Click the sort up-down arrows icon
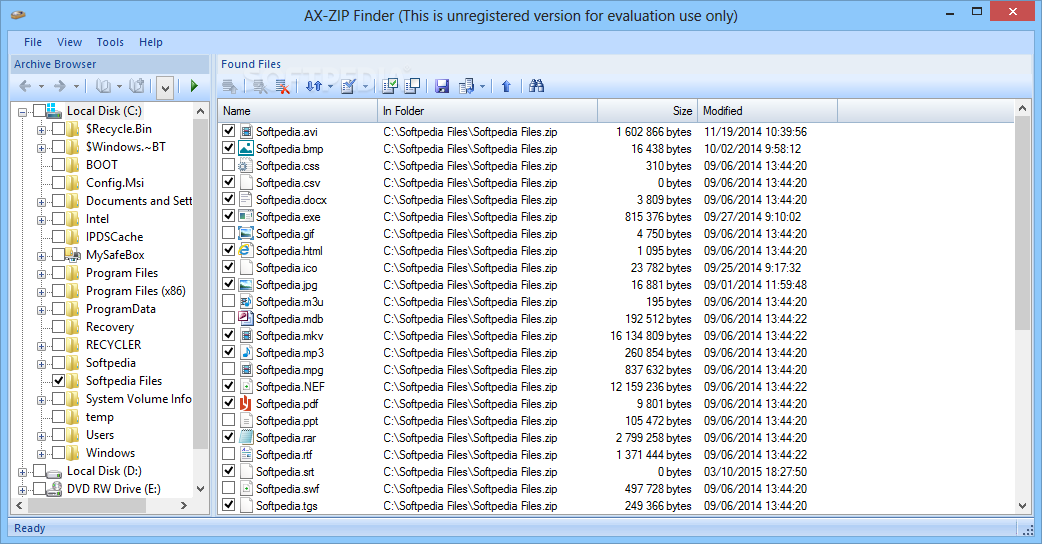The width and height of the screenshot is (1042, 544). (x=314, y=86)
